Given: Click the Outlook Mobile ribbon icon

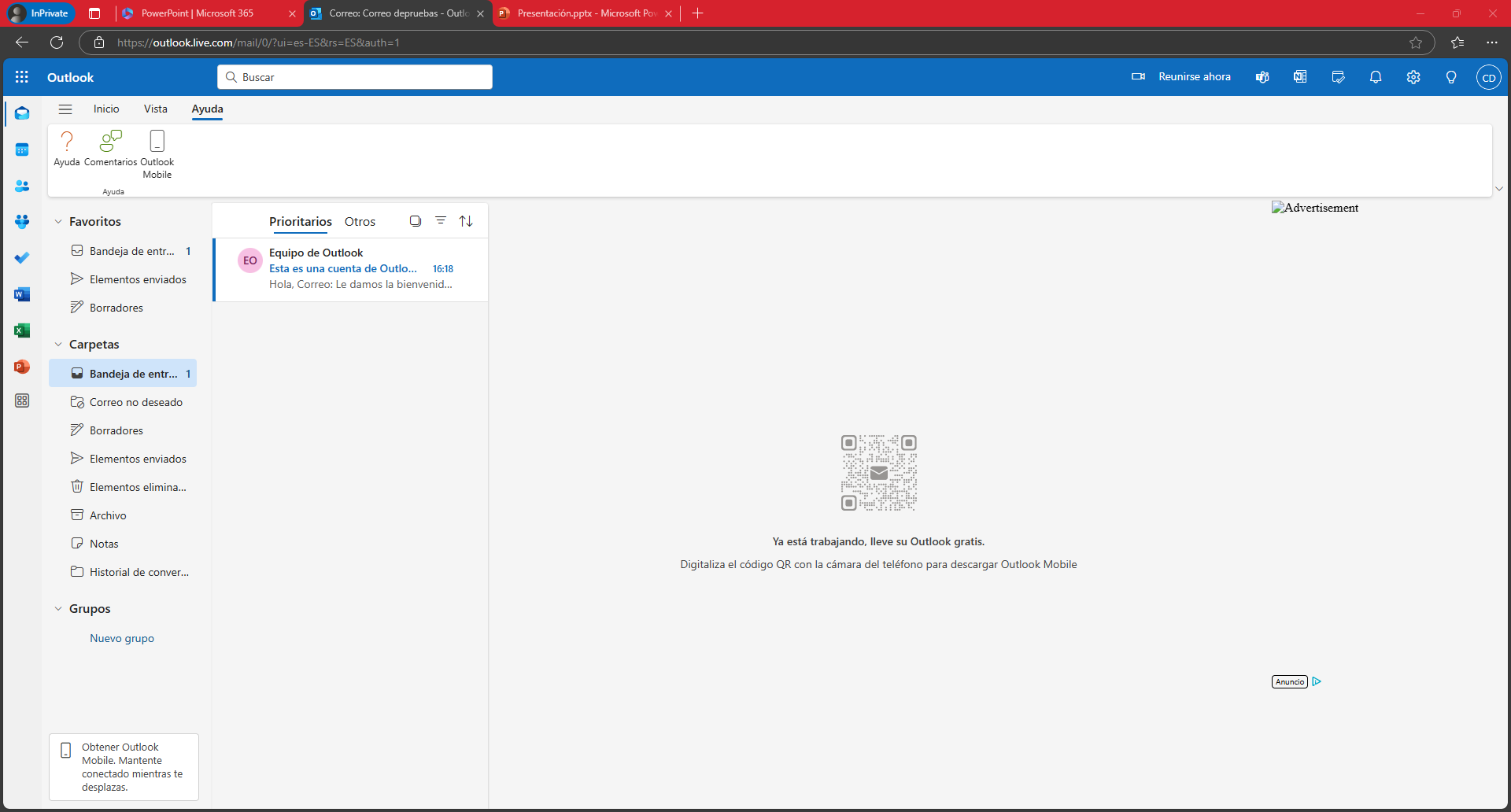Looking at the screenshot, I should click(157, 154).
